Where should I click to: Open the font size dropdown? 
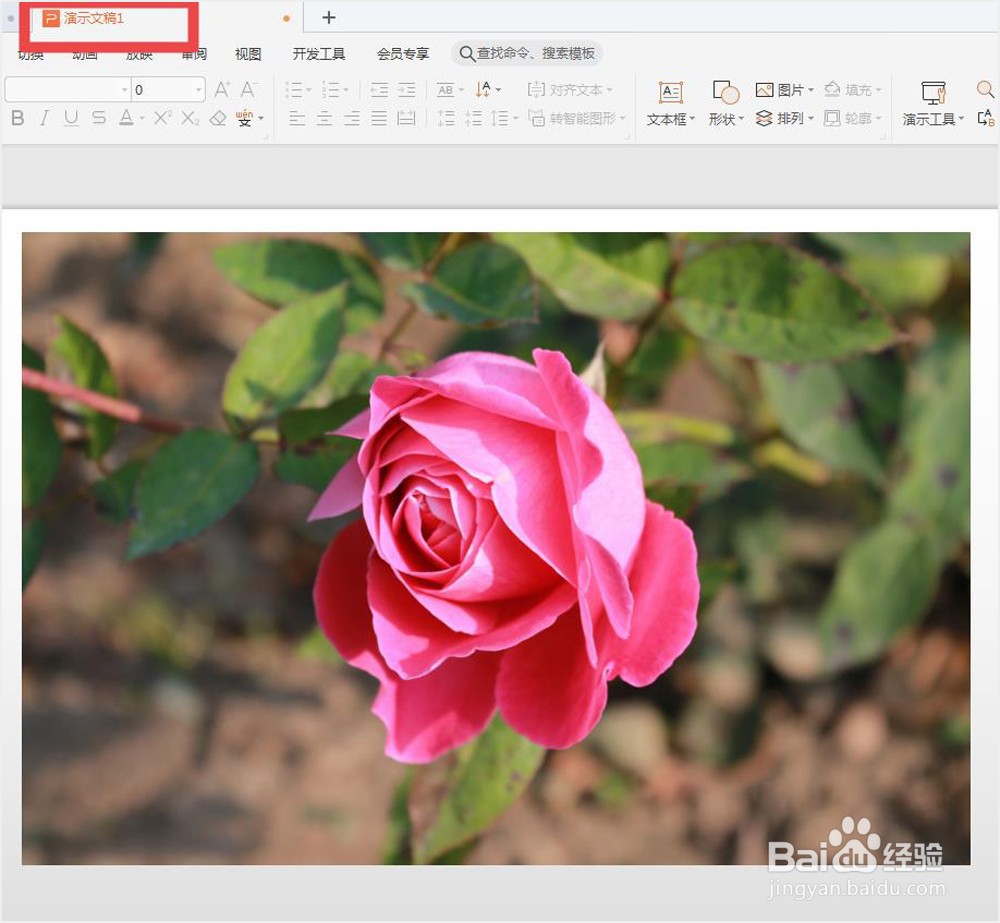(170, 89)
